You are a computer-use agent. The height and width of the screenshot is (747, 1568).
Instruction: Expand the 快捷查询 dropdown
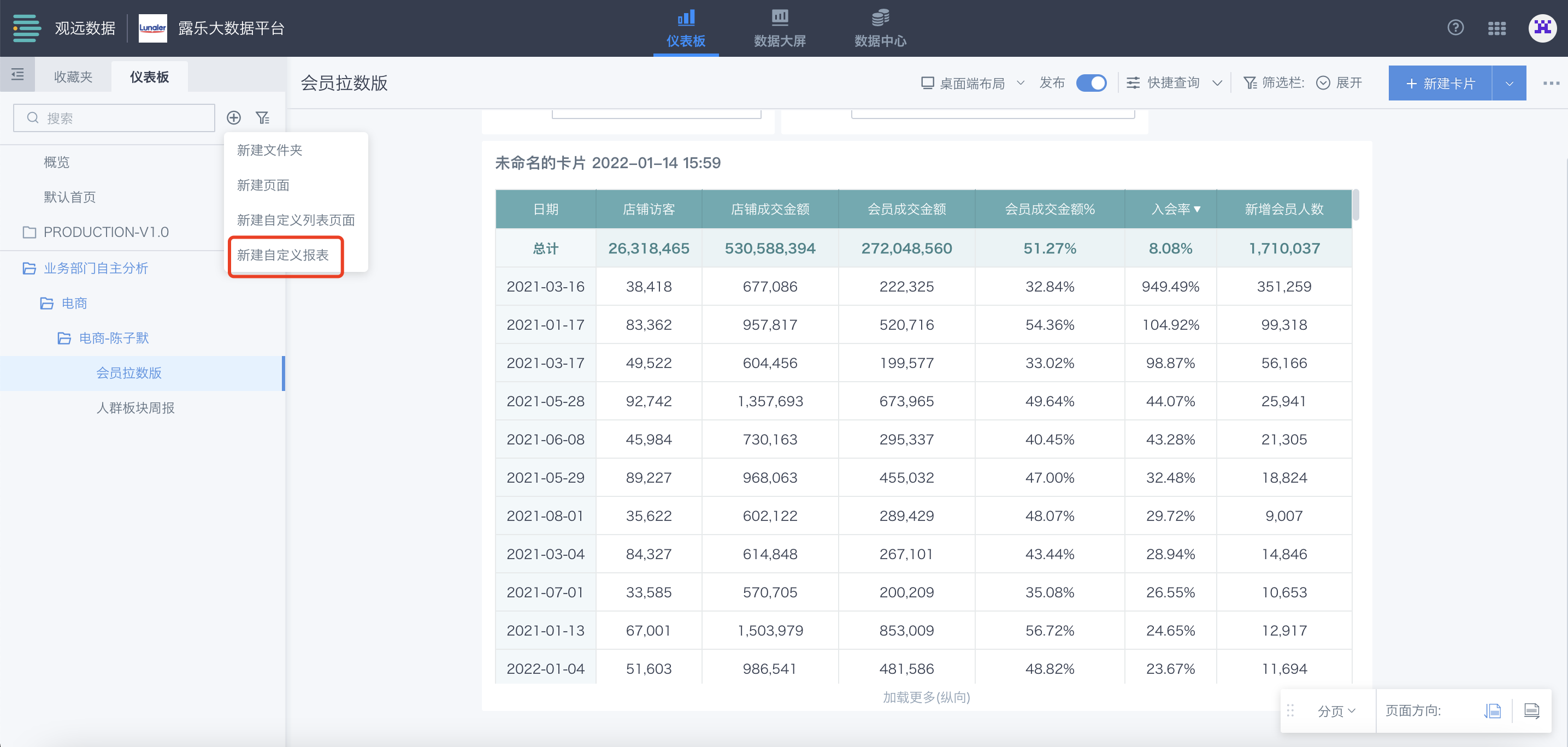pos(1217,83)
